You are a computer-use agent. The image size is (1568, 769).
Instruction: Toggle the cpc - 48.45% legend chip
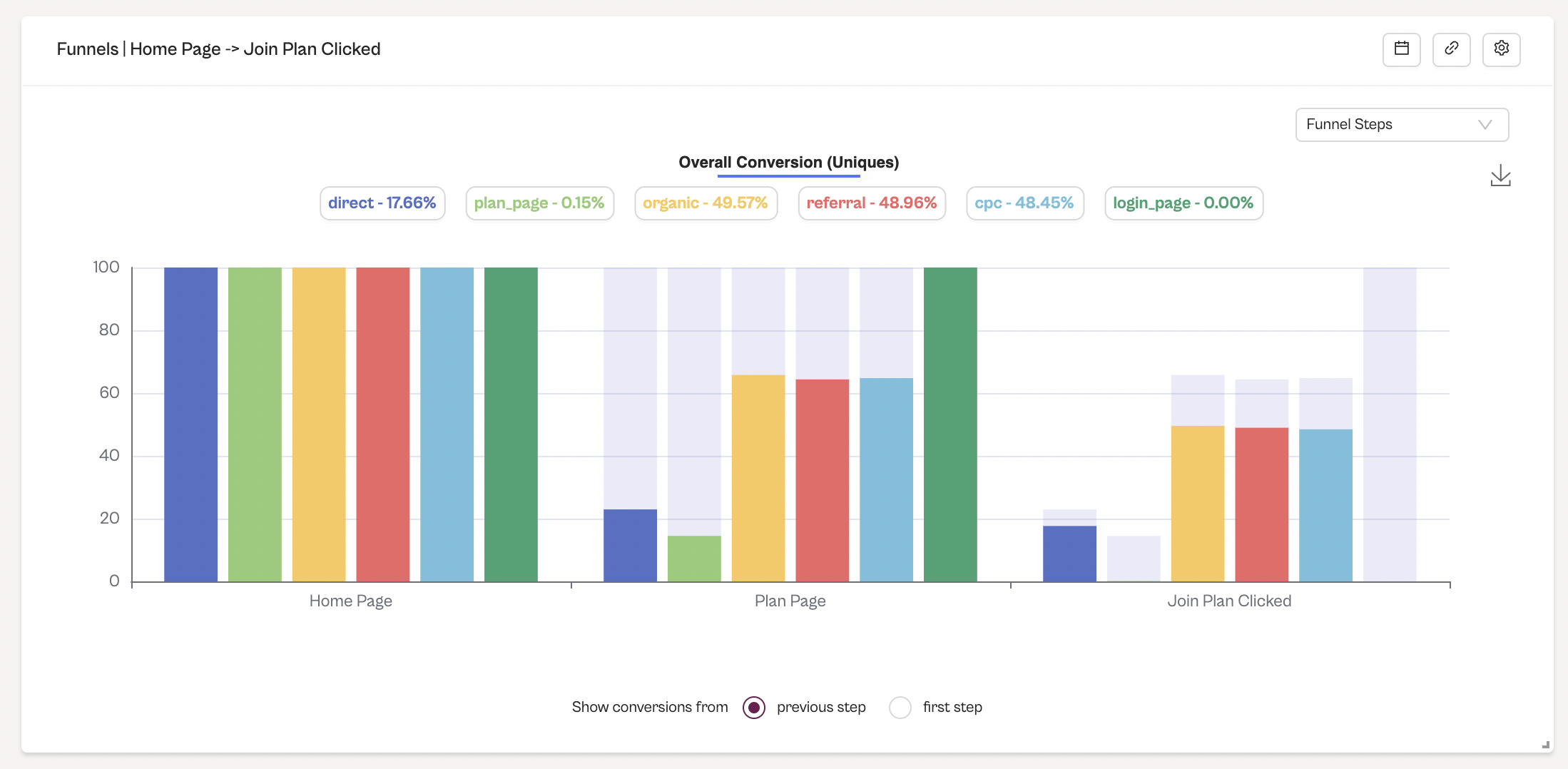pyautogui.click(x=1024, y=203)
